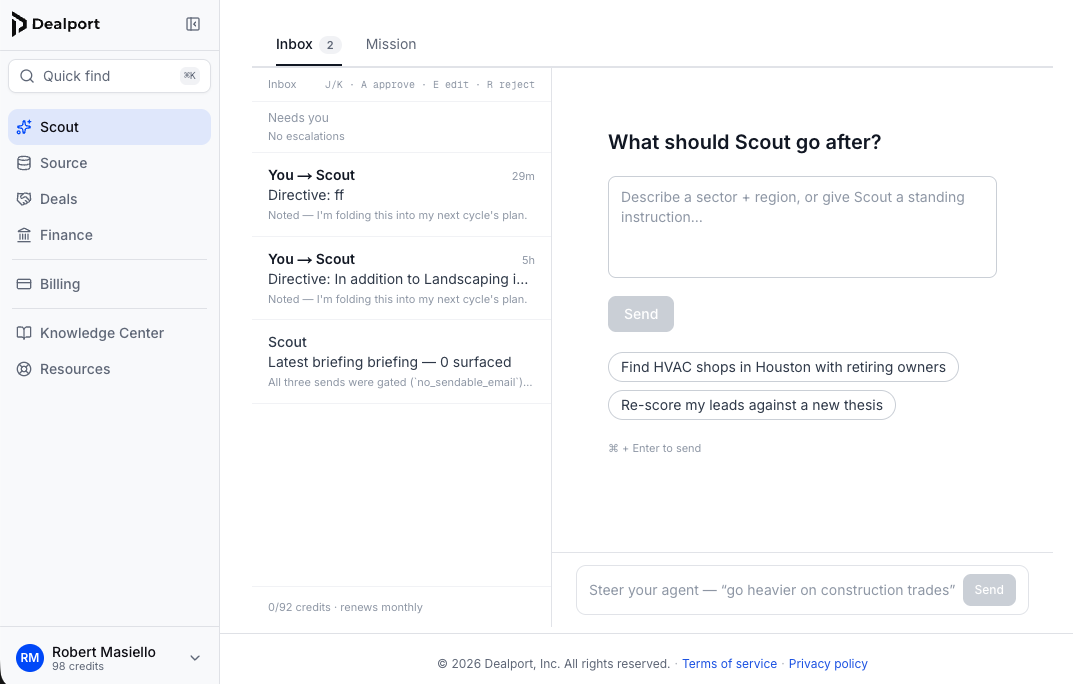Click the Source database icon
1073x684 pixels.
pos(24,163)
